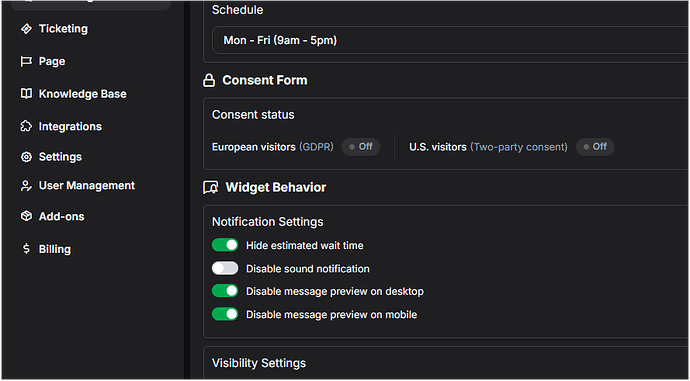Click the Consent Form lock icon
The width and height of the screenshot is (690, 381).
coord(209,81)
